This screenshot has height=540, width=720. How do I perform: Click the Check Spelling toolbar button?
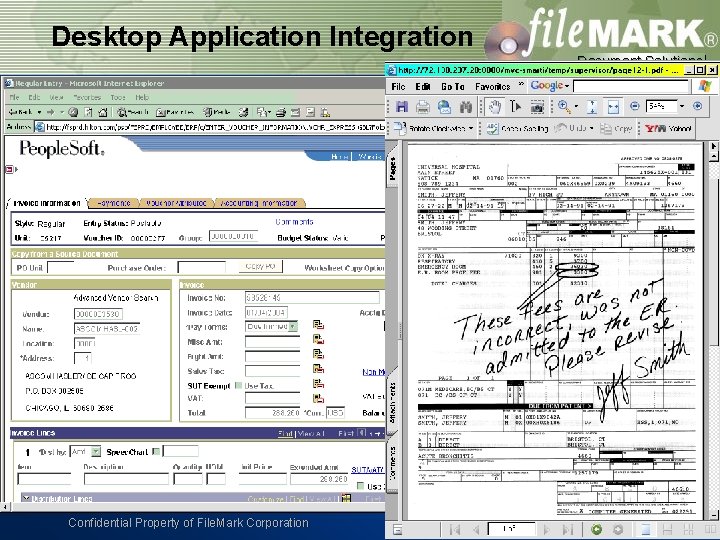click(x=518, y=129)
